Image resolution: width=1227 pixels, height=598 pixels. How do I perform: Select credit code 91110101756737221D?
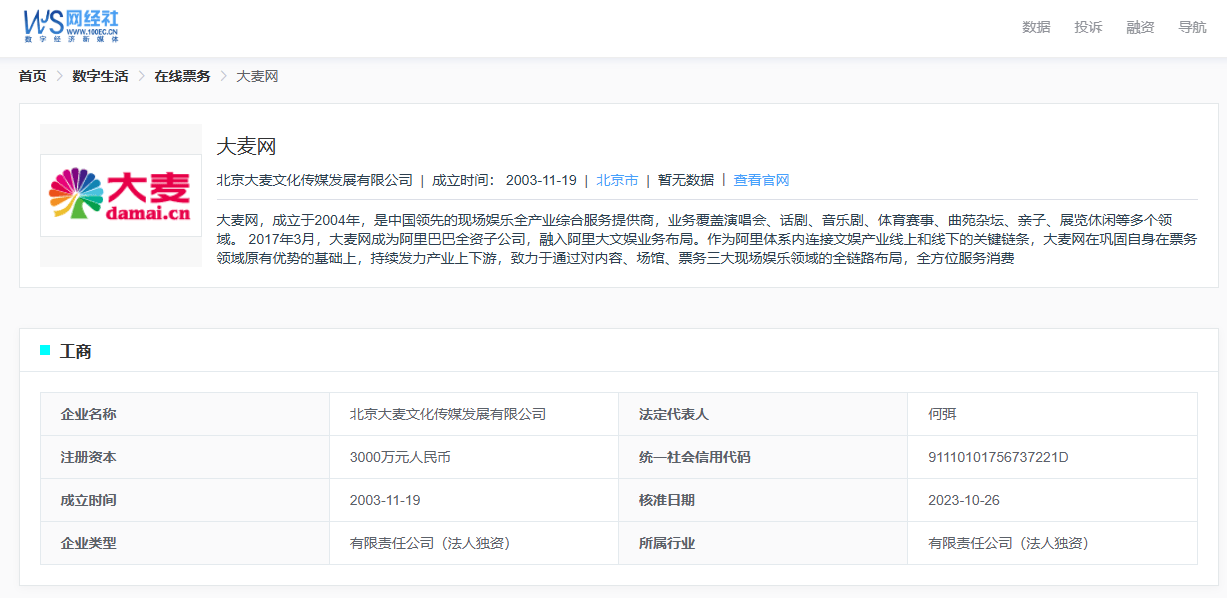click(x=1052, y=457)
